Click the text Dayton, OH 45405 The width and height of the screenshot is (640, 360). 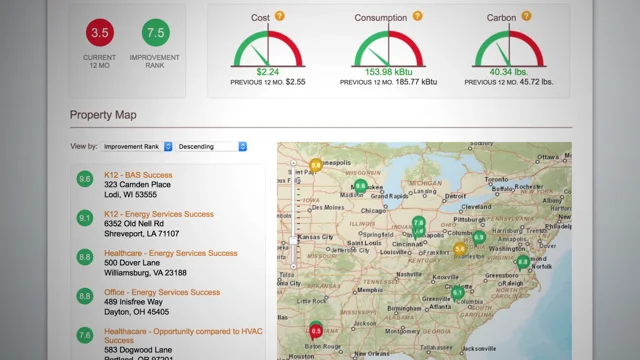(136, 312)
